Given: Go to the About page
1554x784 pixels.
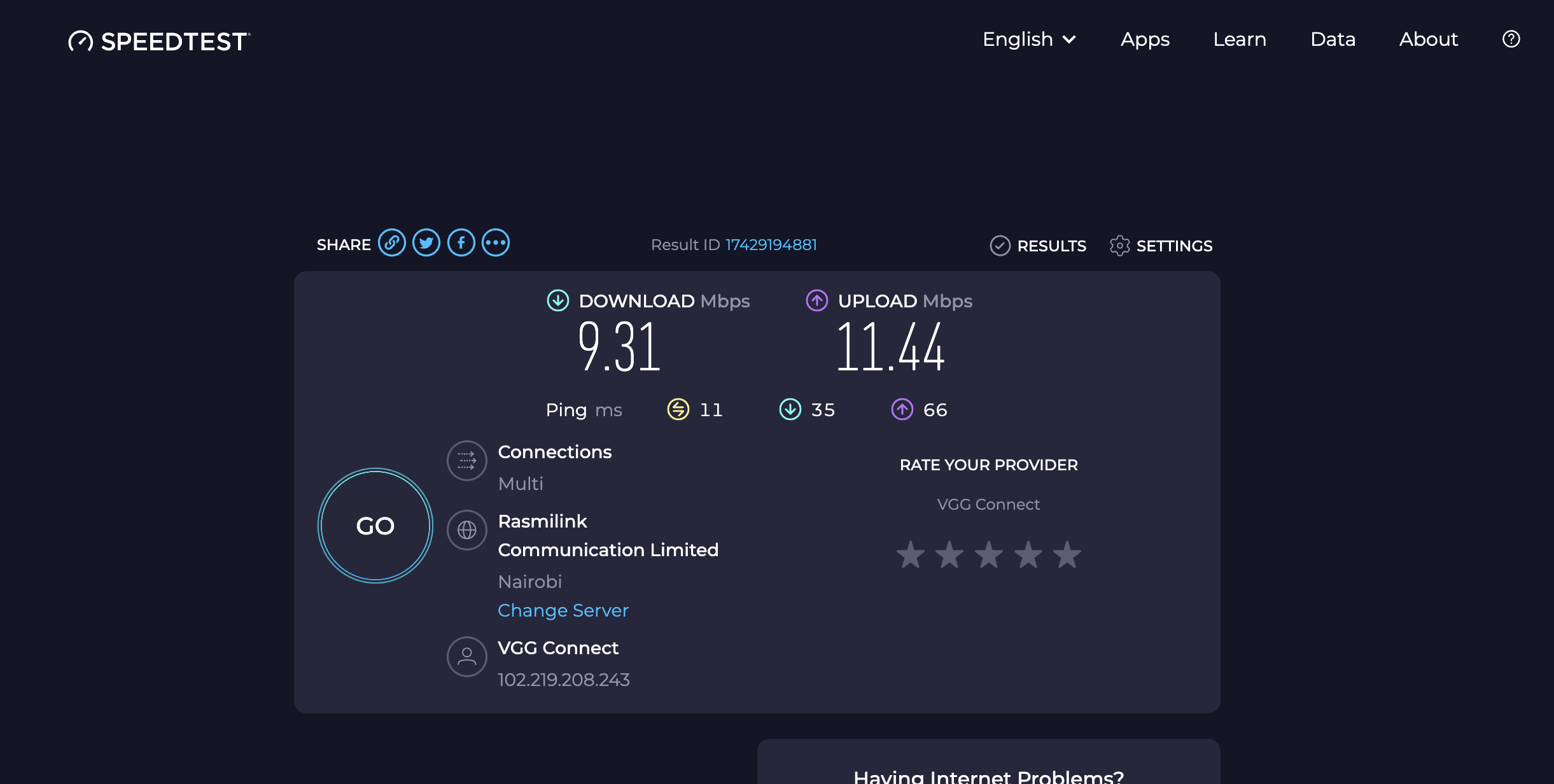Looking at the screenshot, I should (x=1428, y=39).
